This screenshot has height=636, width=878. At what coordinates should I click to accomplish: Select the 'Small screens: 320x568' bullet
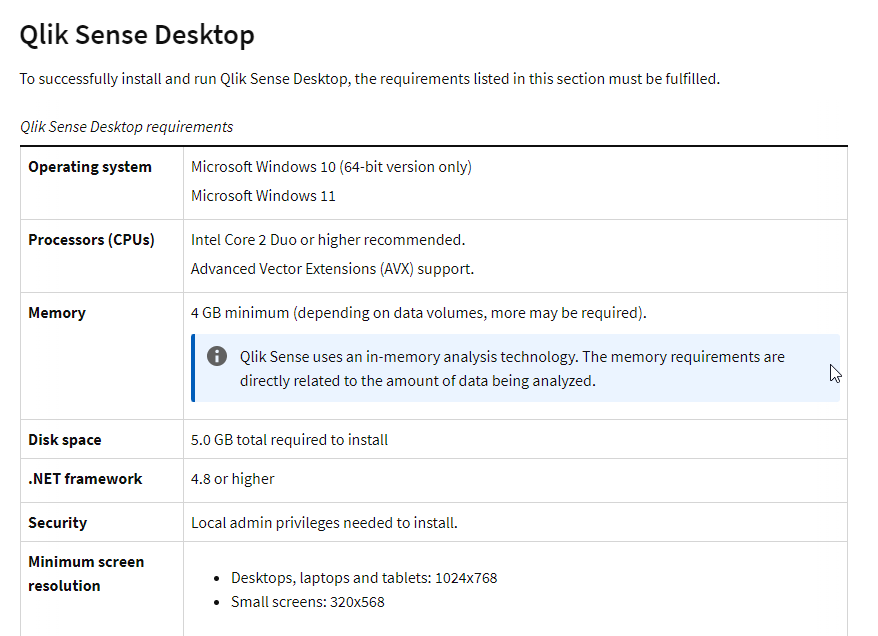(308, 602)
